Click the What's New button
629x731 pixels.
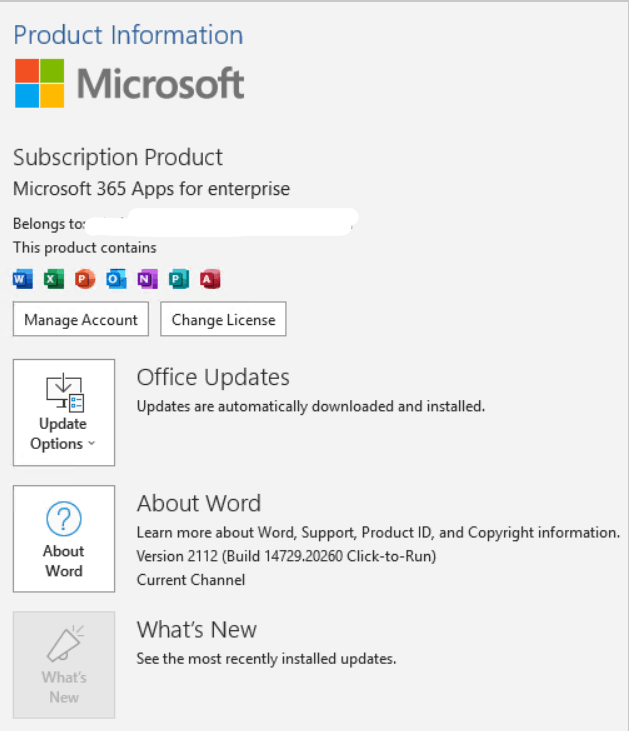click(x=64, y=665)
